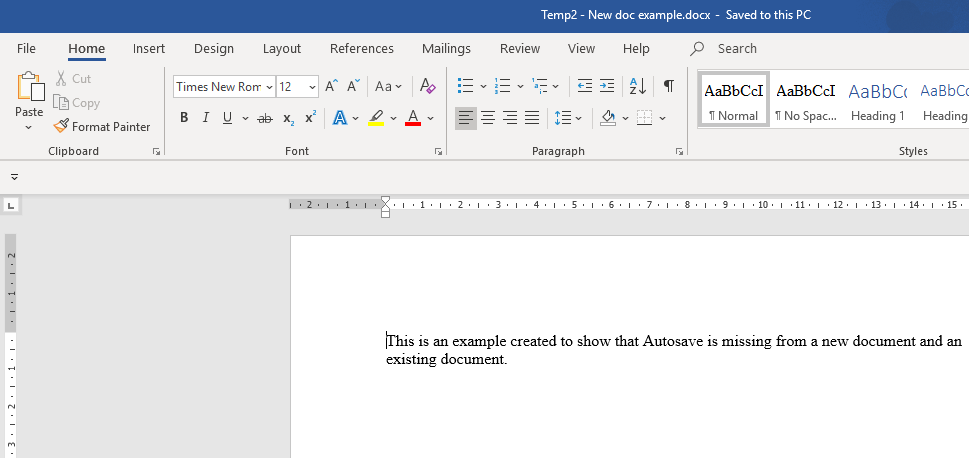Center align the paragraph
The height and width of the screenshot is (458, 969).
pos(488,117)
